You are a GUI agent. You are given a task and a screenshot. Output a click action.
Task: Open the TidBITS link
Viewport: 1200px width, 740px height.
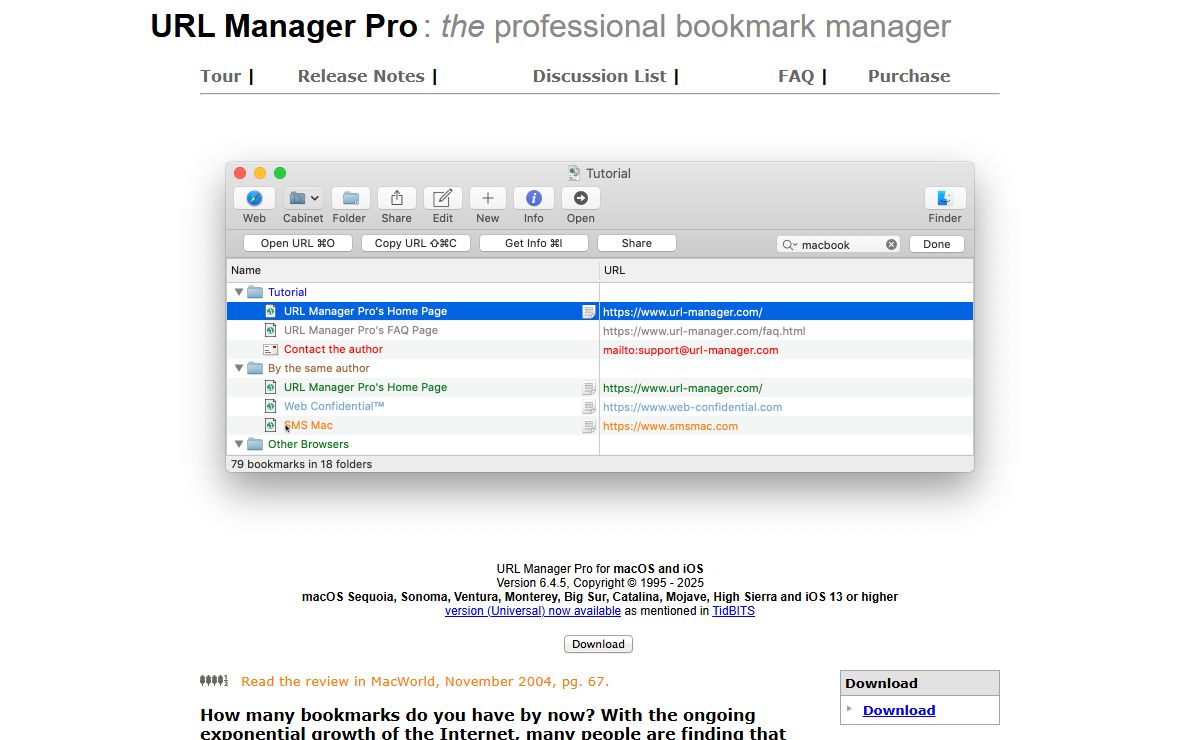point(733,611)
